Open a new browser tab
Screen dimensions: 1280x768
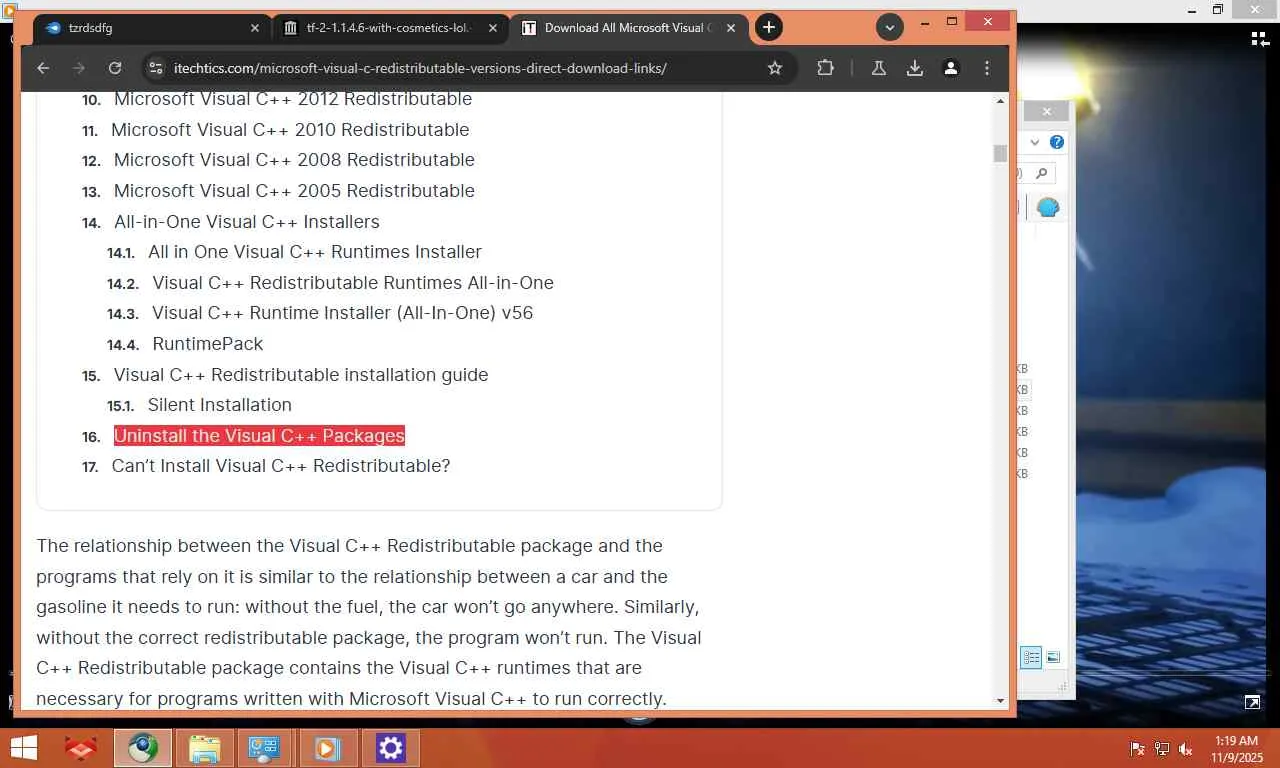click(x=768, y=28)
